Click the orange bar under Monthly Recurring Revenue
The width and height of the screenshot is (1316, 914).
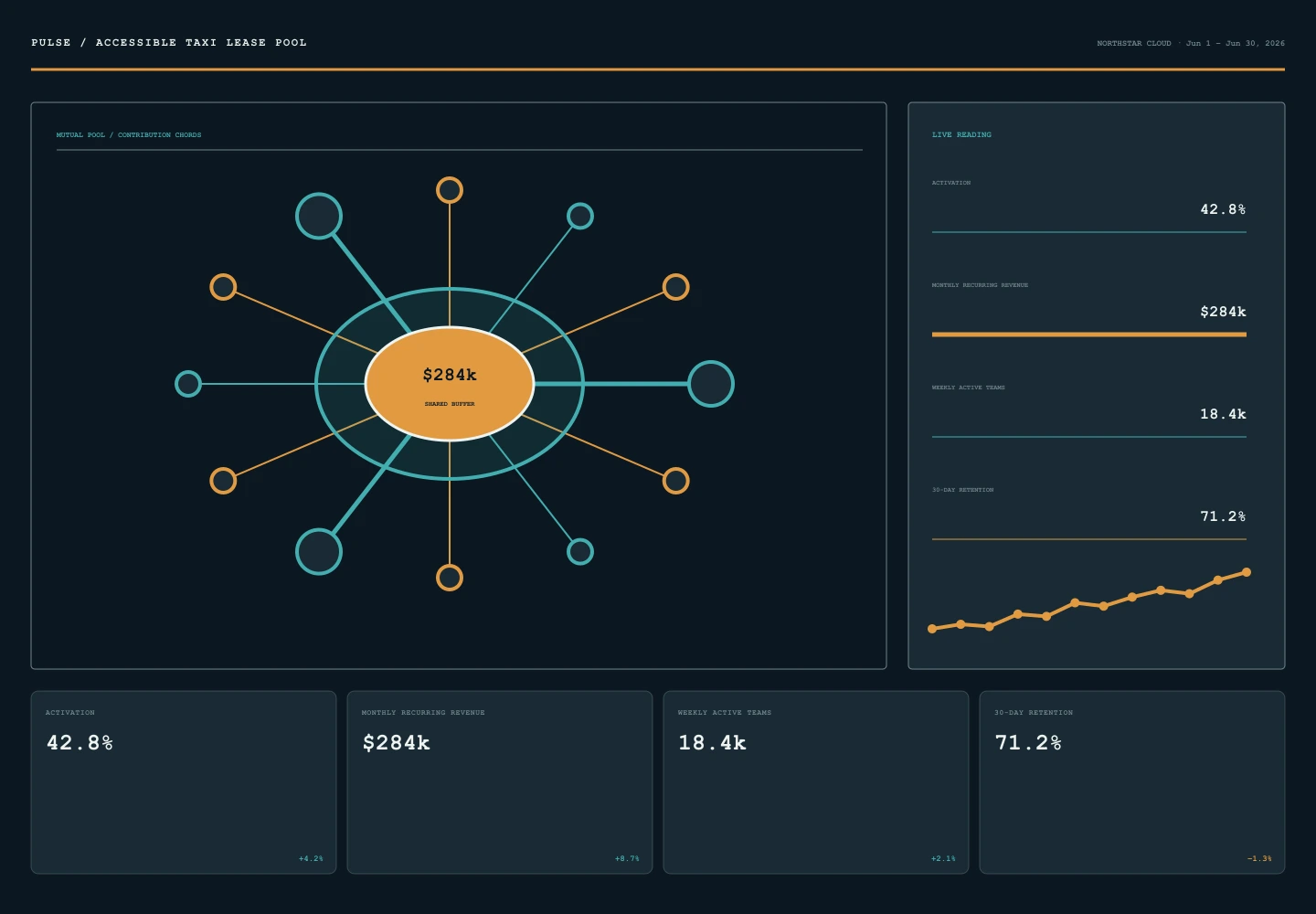point(1089,335)
